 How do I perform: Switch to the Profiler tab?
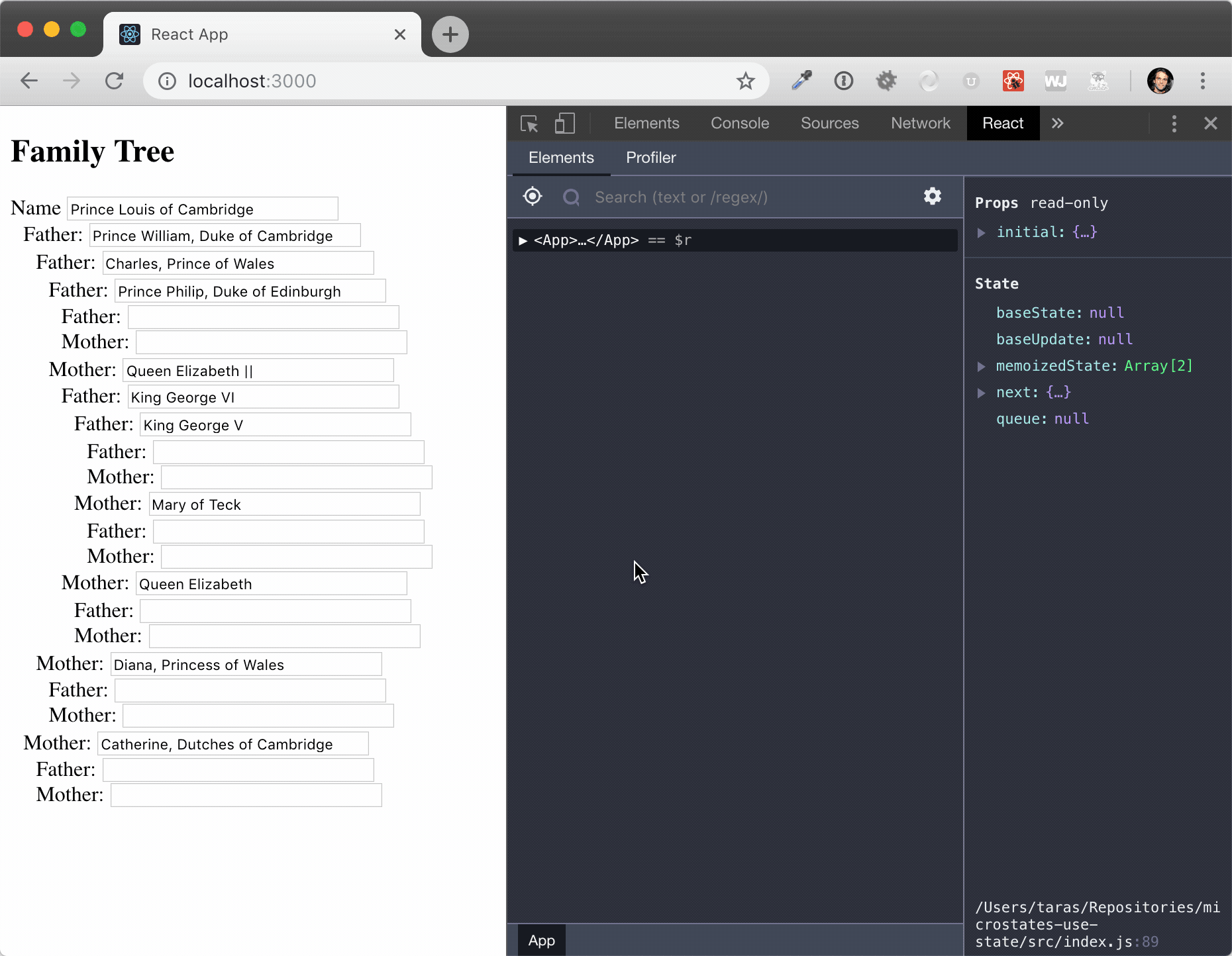[x=650, y=158]
